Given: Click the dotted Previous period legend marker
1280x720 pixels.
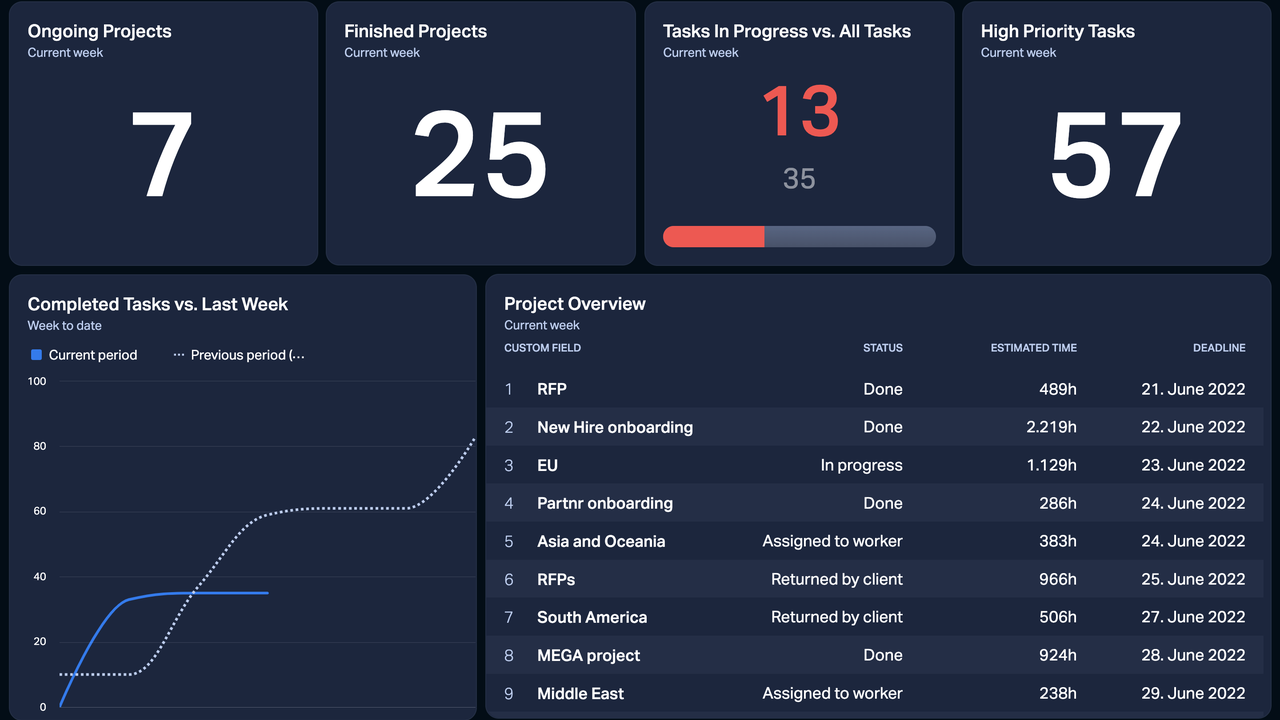Looking at the screenshot, I should (180, 355).
